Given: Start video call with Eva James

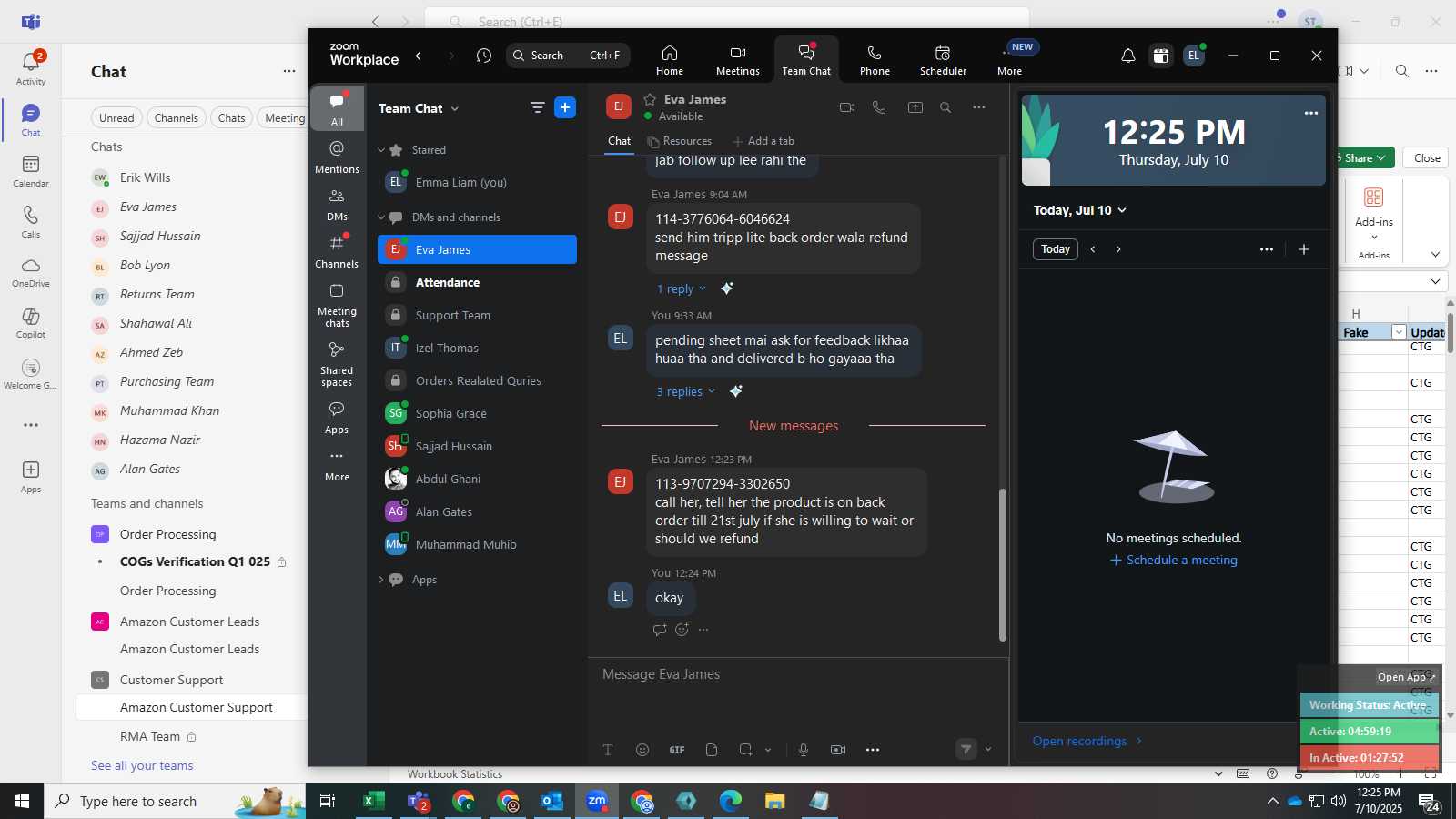Looking at the screenshot, I should pyautogui.click(x=847, y=107).
